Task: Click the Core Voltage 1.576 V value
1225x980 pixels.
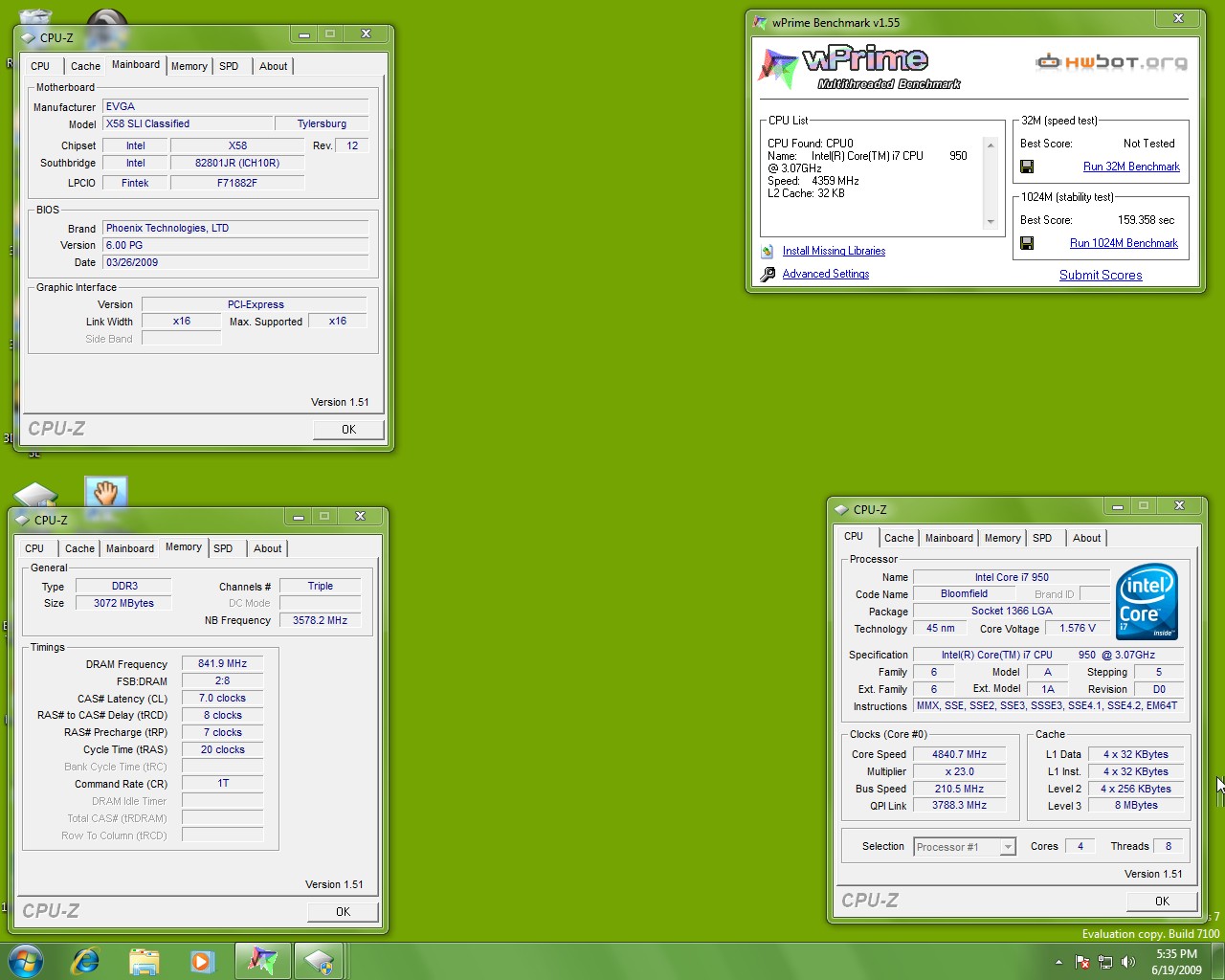Action: pyautogui.click(x=1078, y=629)
